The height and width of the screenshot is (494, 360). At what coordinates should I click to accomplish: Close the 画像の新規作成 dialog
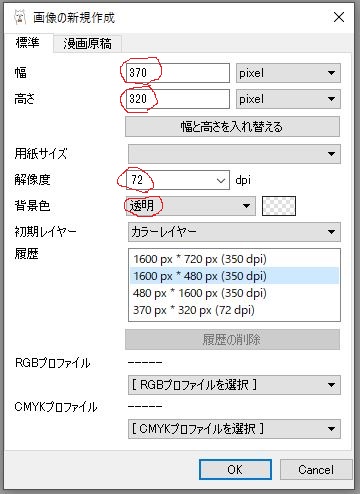point(339,17)
